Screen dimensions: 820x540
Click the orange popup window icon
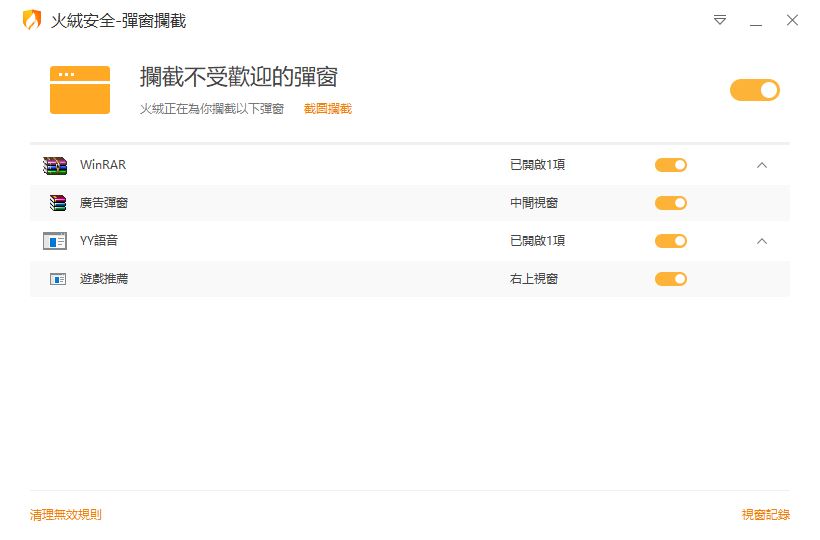tap(80, 89)
